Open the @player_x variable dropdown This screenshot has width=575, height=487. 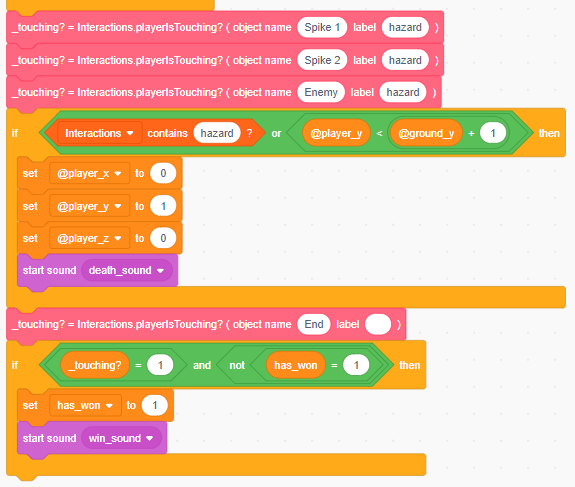click(89, 173)
